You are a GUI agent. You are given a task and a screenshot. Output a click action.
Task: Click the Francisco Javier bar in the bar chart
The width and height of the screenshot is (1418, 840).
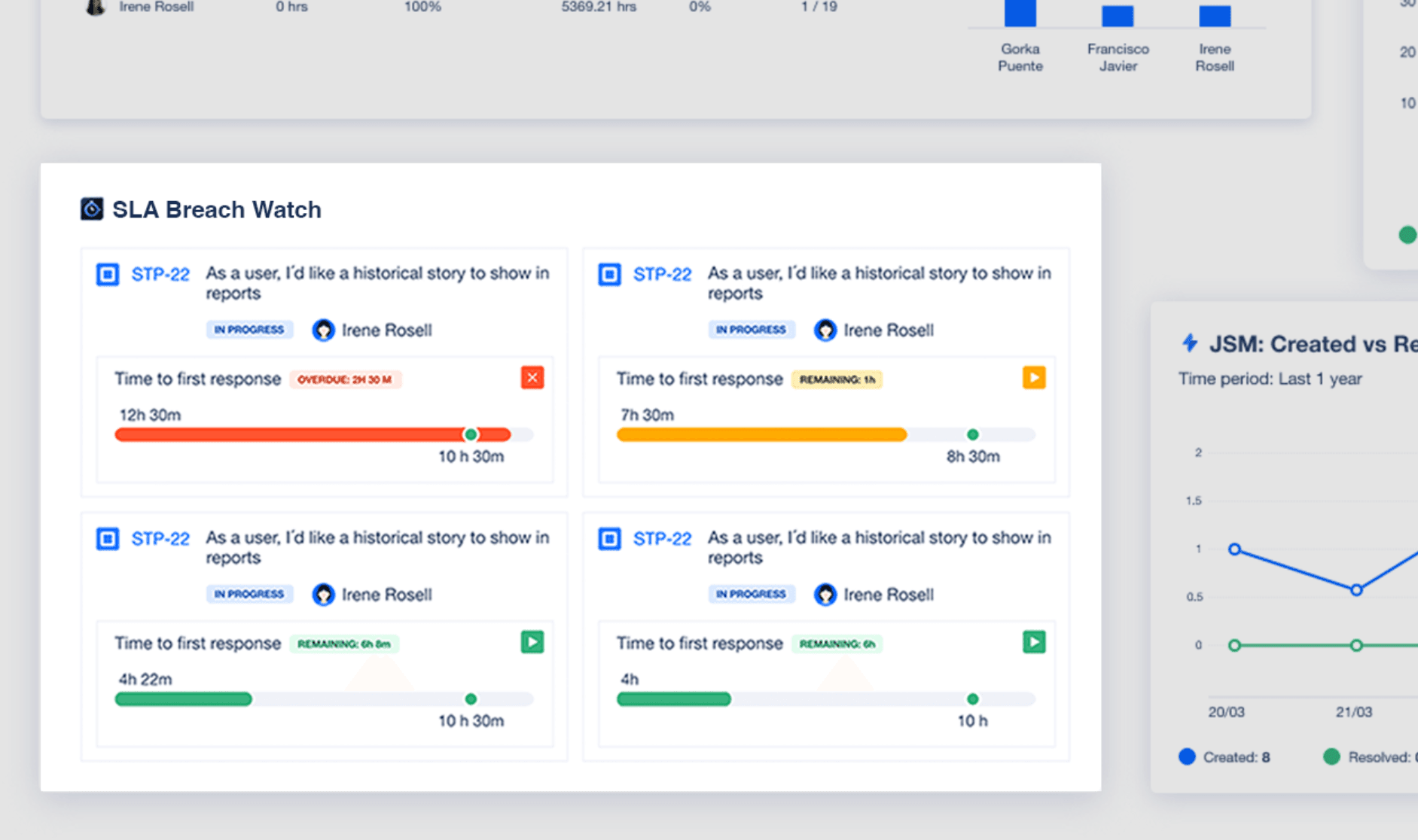[1118, 17]
